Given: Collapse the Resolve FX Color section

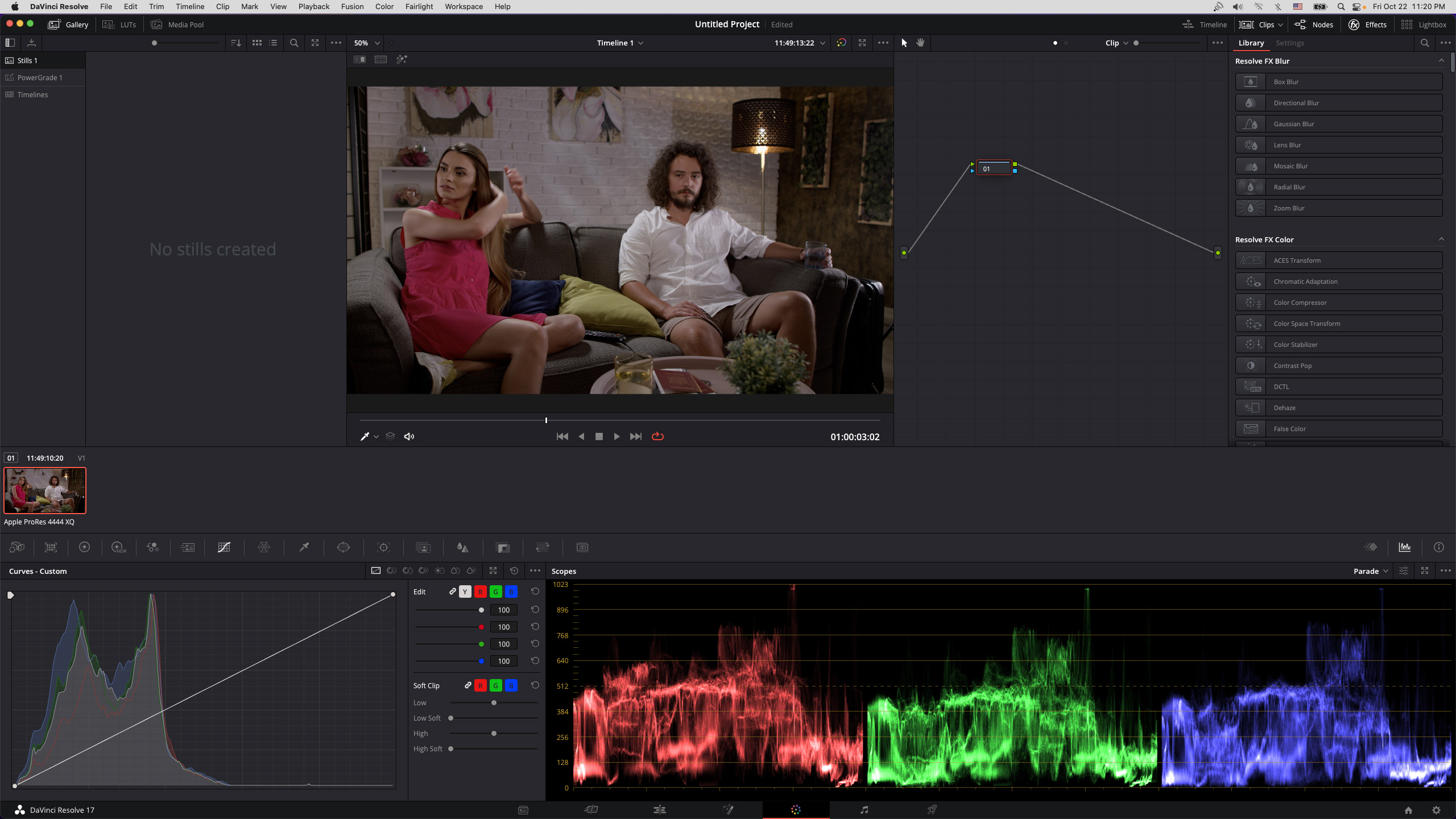Looking at the screenshot, I should click(x=1441, y=239).
